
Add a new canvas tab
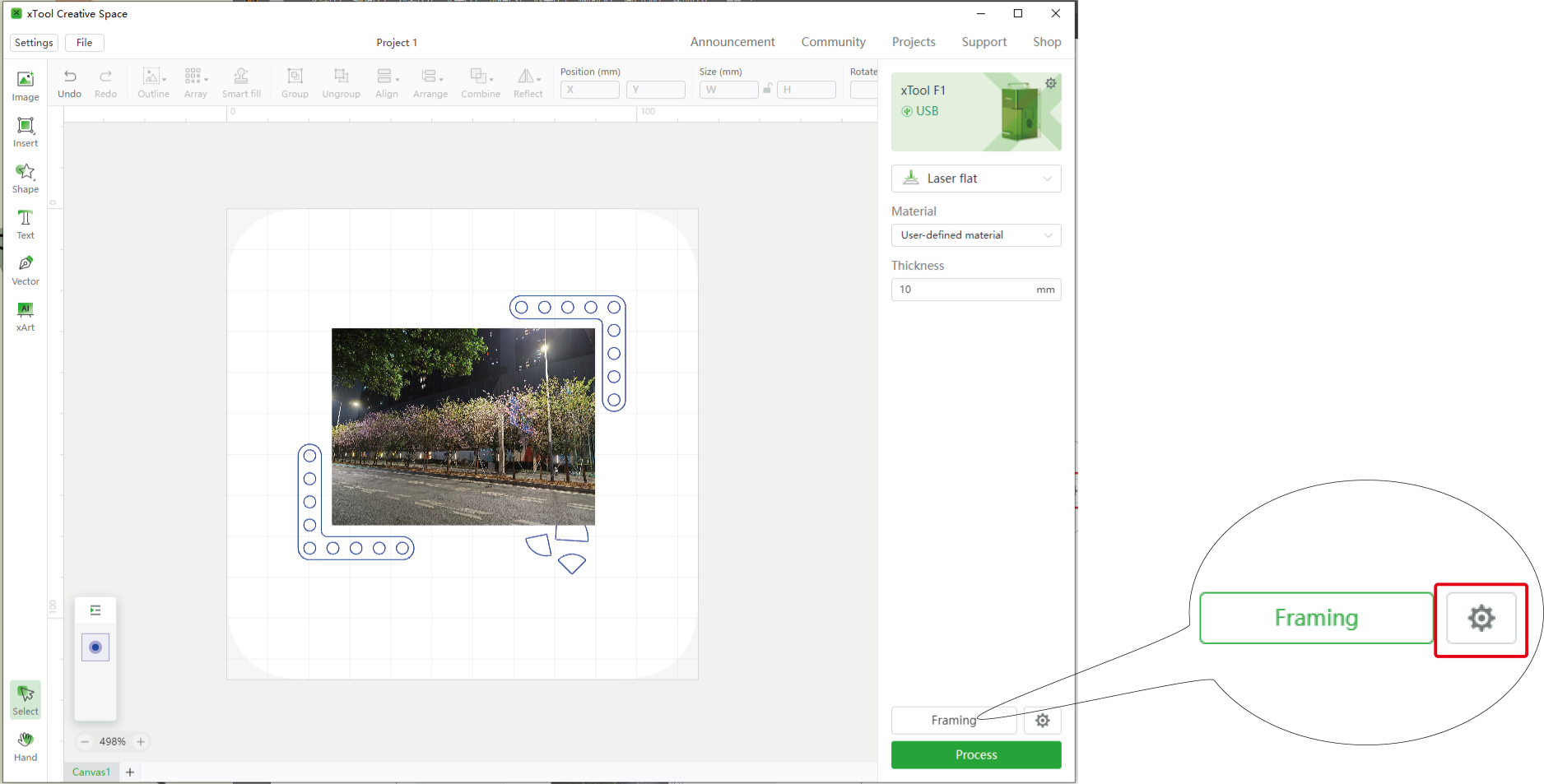(x=130, y=772)
